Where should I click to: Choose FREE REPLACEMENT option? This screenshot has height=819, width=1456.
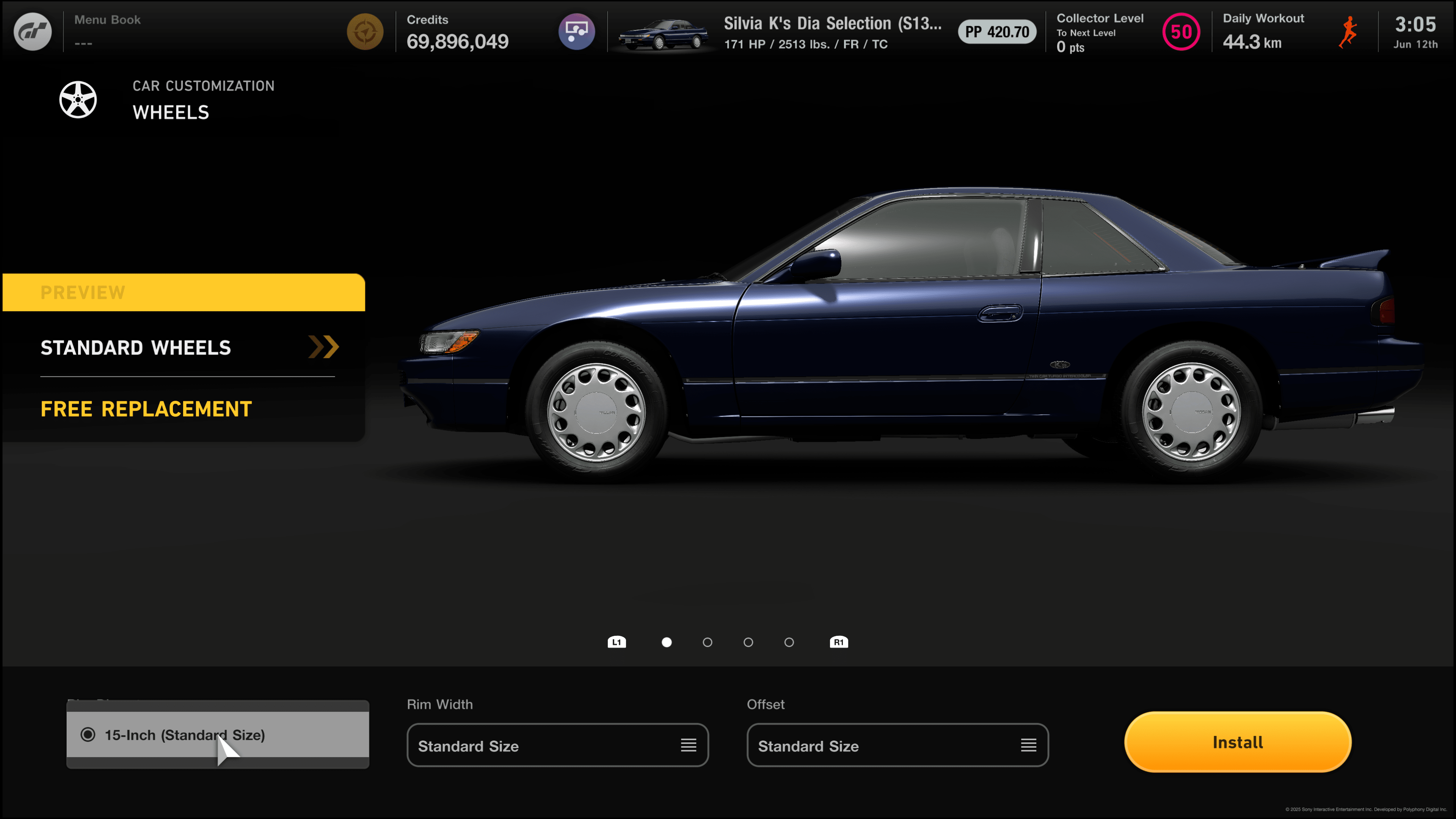(146, 409)
